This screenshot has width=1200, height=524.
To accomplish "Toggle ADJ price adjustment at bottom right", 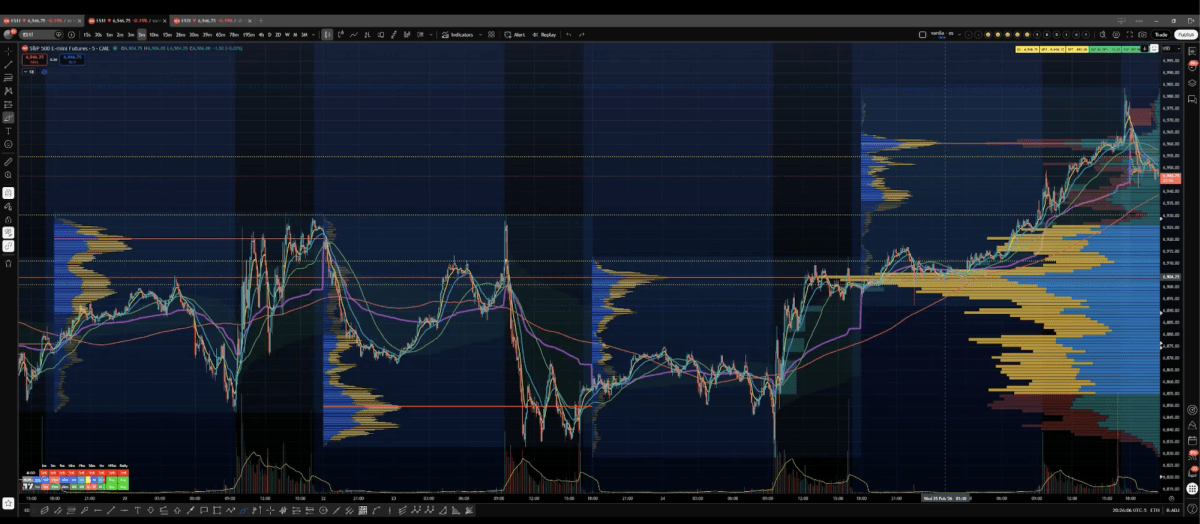I will click(x=1173, y=510).
